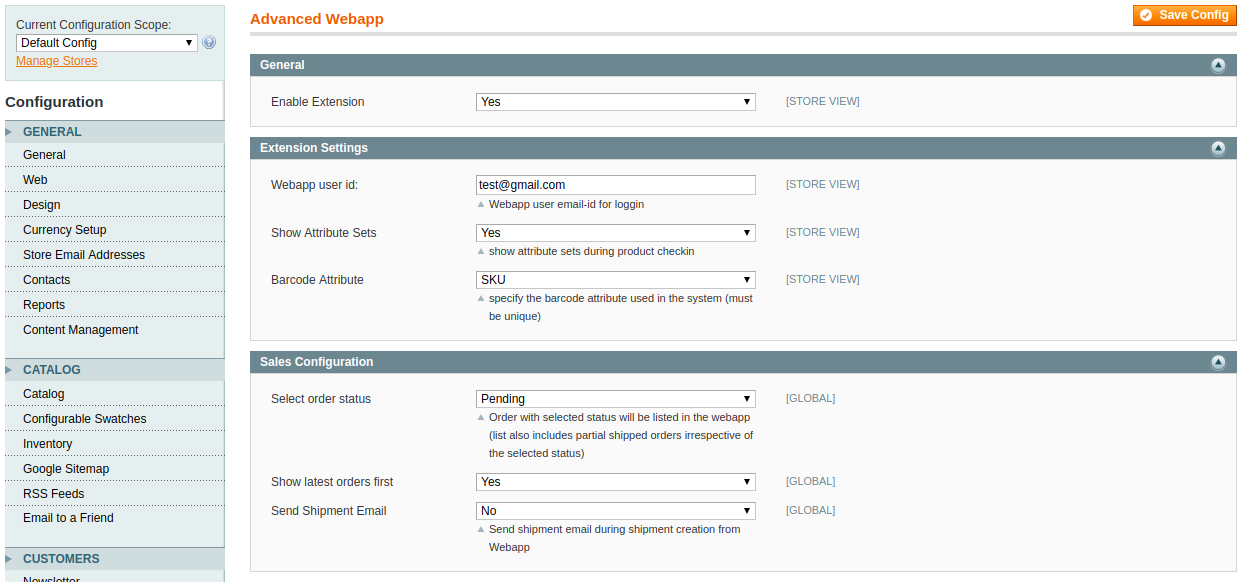
Task: Open the Enable Extension dropdown
Action: tap(615, 101)
